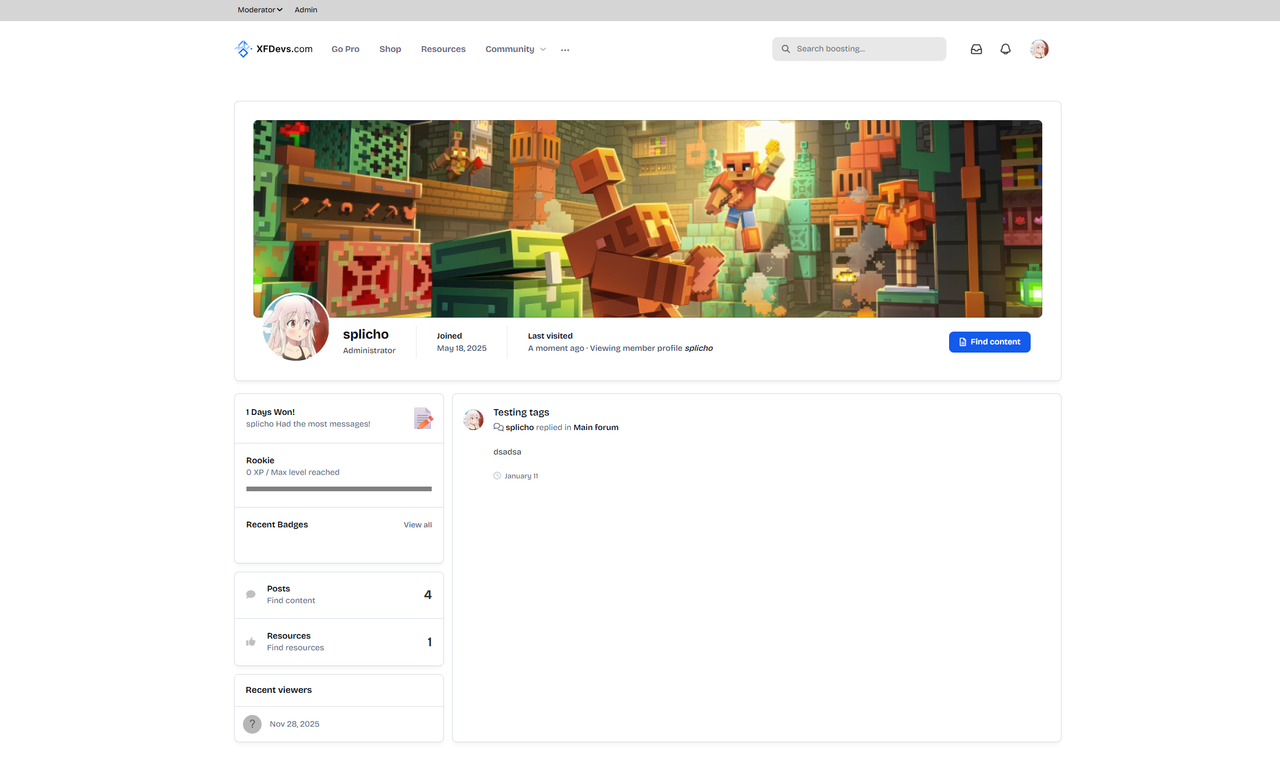Open the Community navigation item
The width and height of the screenshot is (1280, 764).
click(510, 49)
